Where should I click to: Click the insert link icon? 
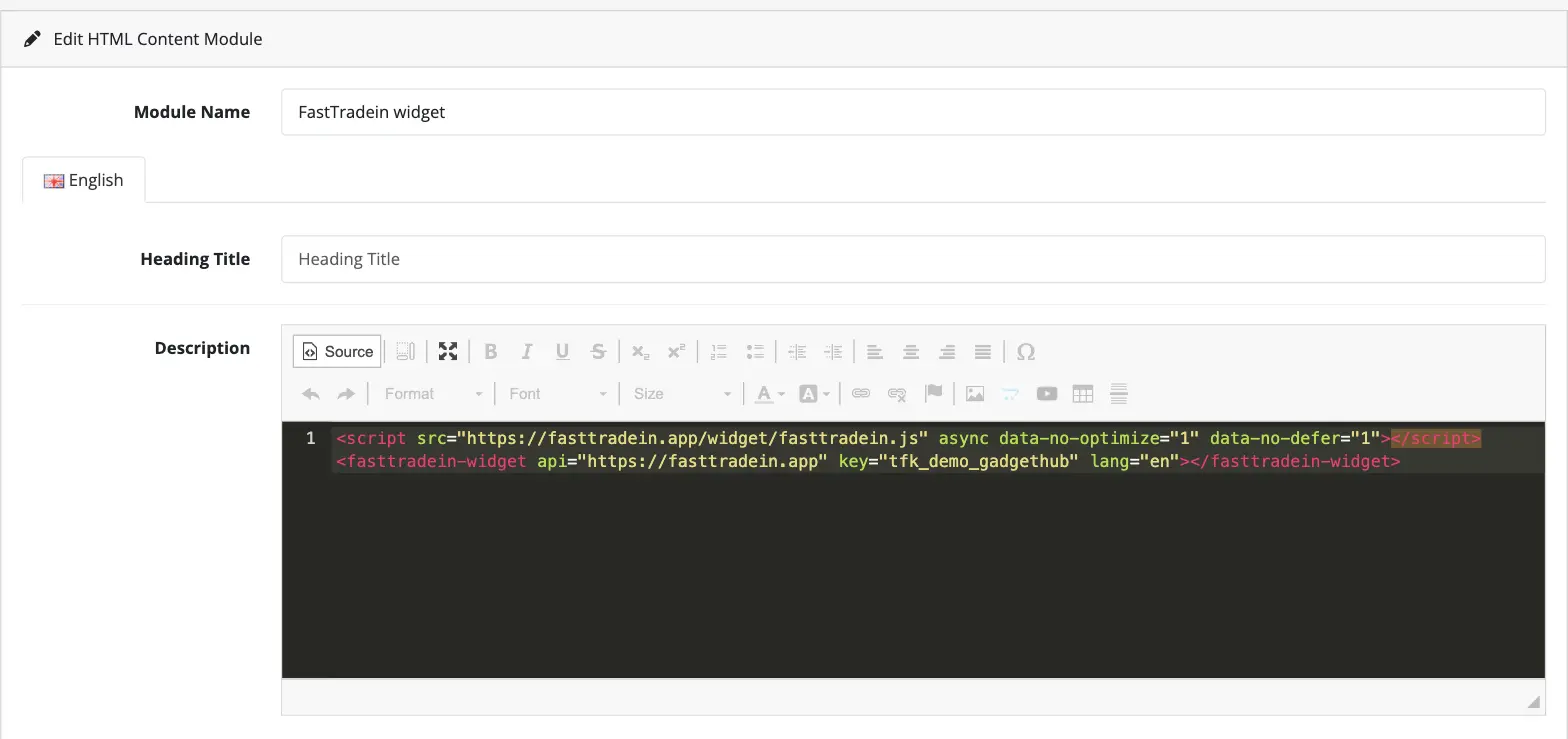tap(861, 393)
